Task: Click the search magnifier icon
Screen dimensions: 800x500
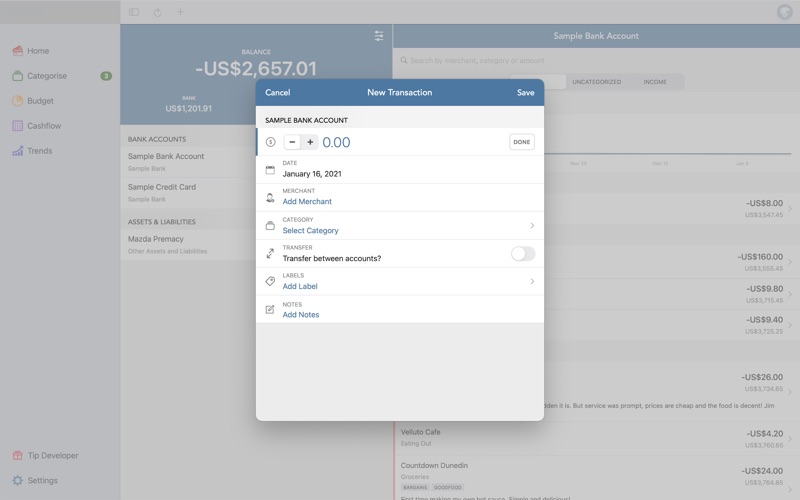Action: (404, 60)
